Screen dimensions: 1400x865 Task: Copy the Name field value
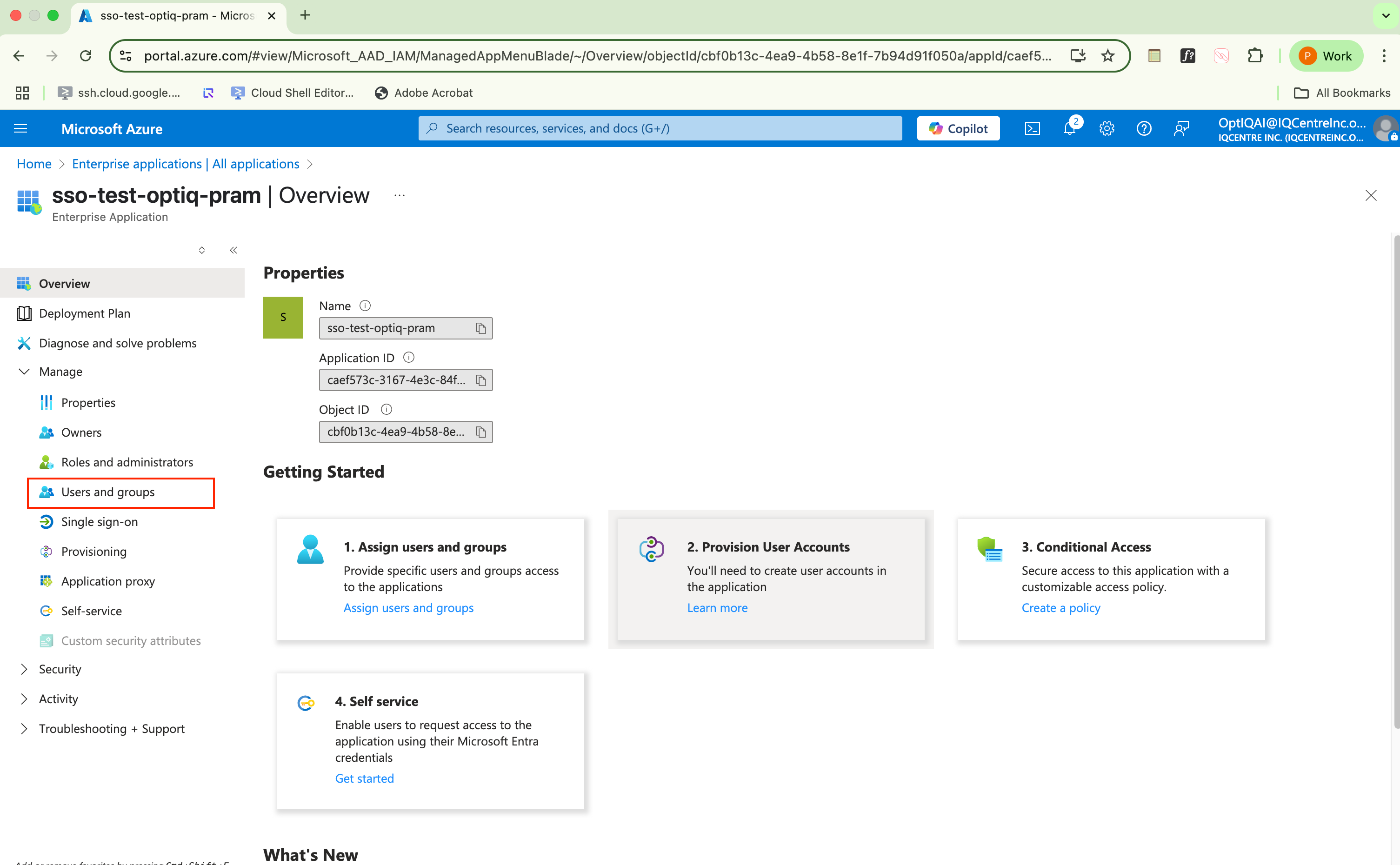point(480,328)
